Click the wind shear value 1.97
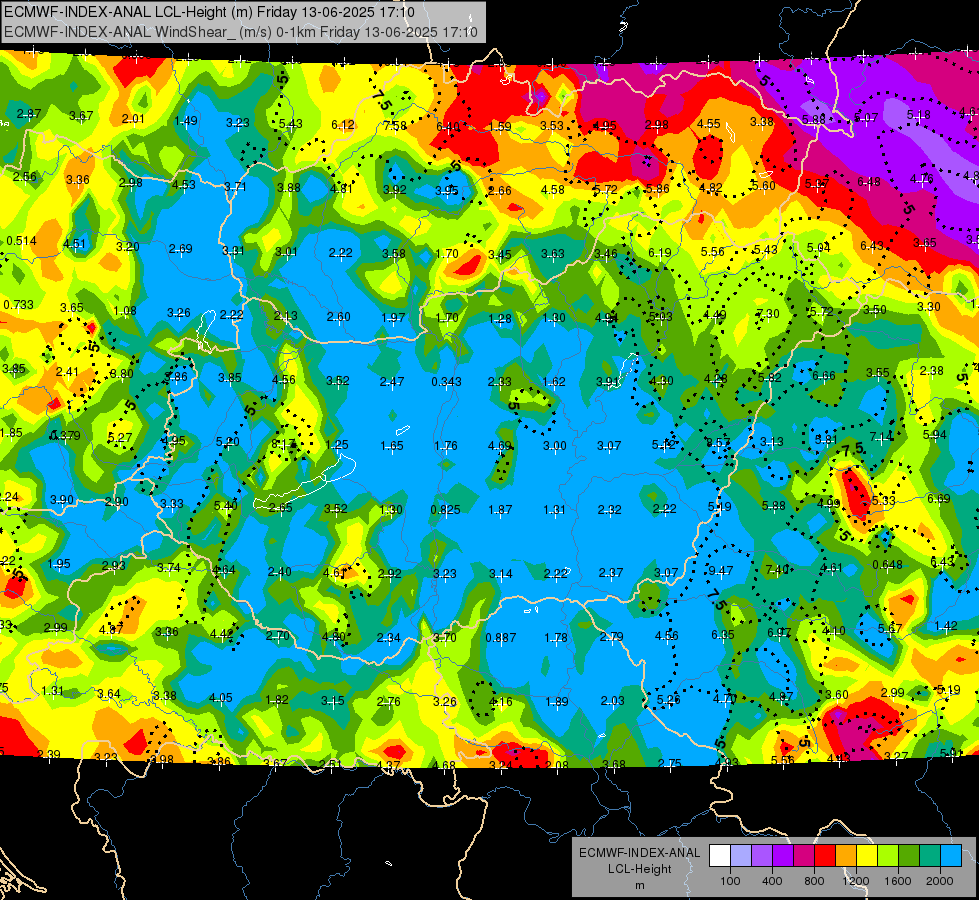This screenshot has height=900, width=979. [393, 317]
